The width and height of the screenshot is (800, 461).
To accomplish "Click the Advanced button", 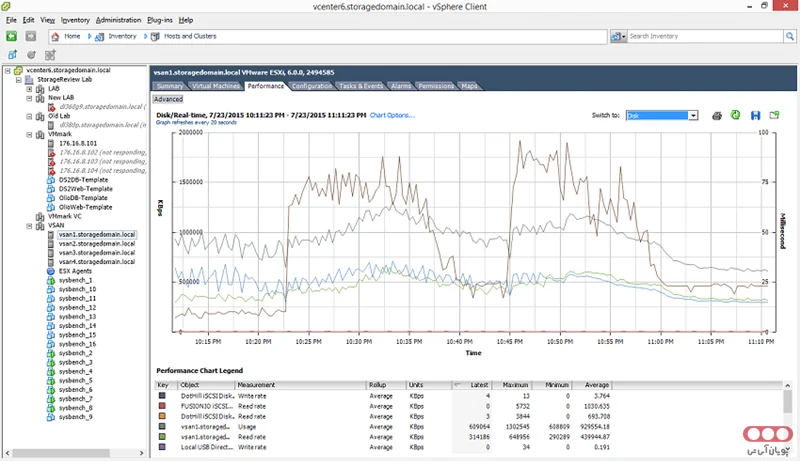I will pos(168,99).
